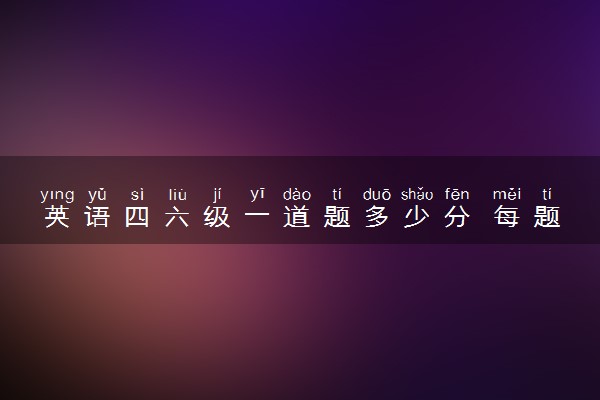Select the character 语 in the title
600x400 pixels.
97,216
